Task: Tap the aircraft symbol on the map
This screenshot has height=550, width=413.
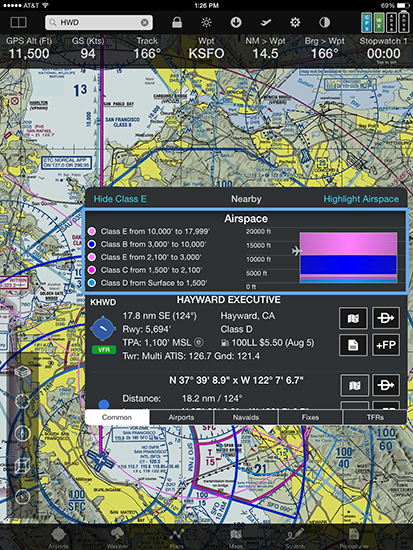Action: click(x=101, y=459)
